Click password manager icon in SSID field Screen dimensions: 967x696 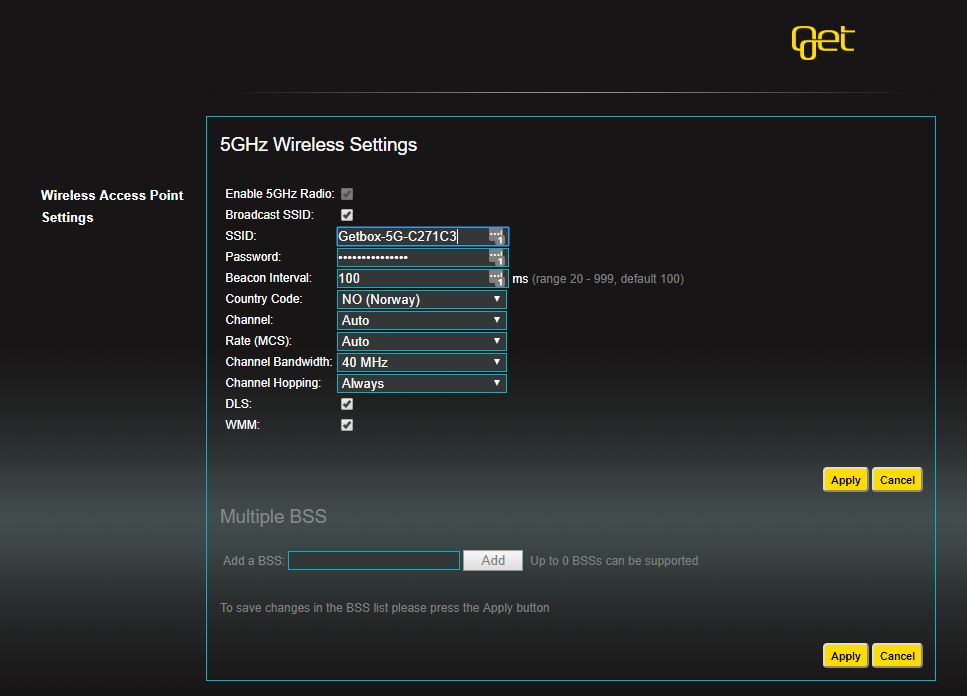(x=497, y=236)
